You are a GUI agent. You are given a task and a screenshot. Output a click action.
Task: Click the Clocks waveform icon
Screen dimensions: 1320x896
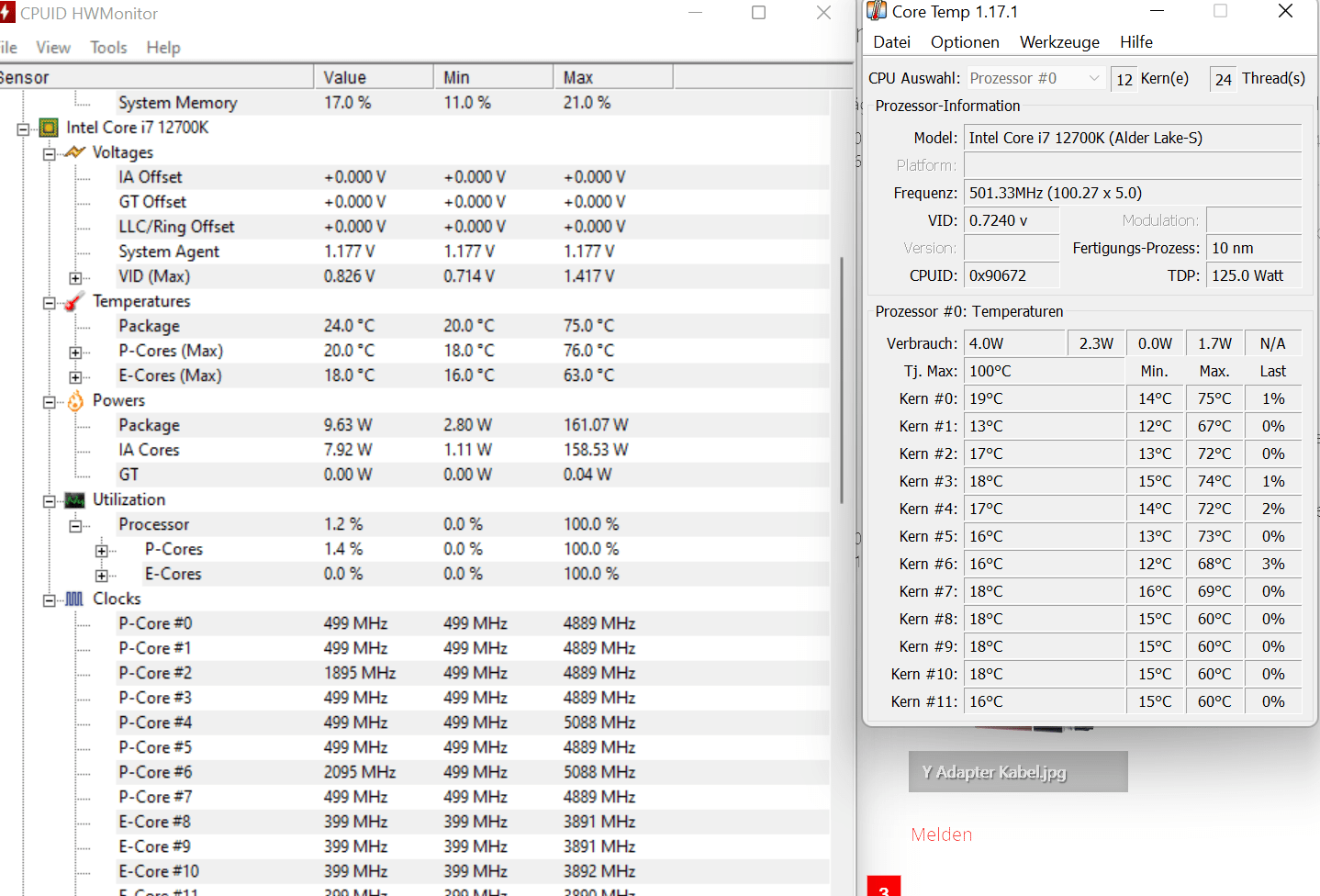[x=74, y=599]
